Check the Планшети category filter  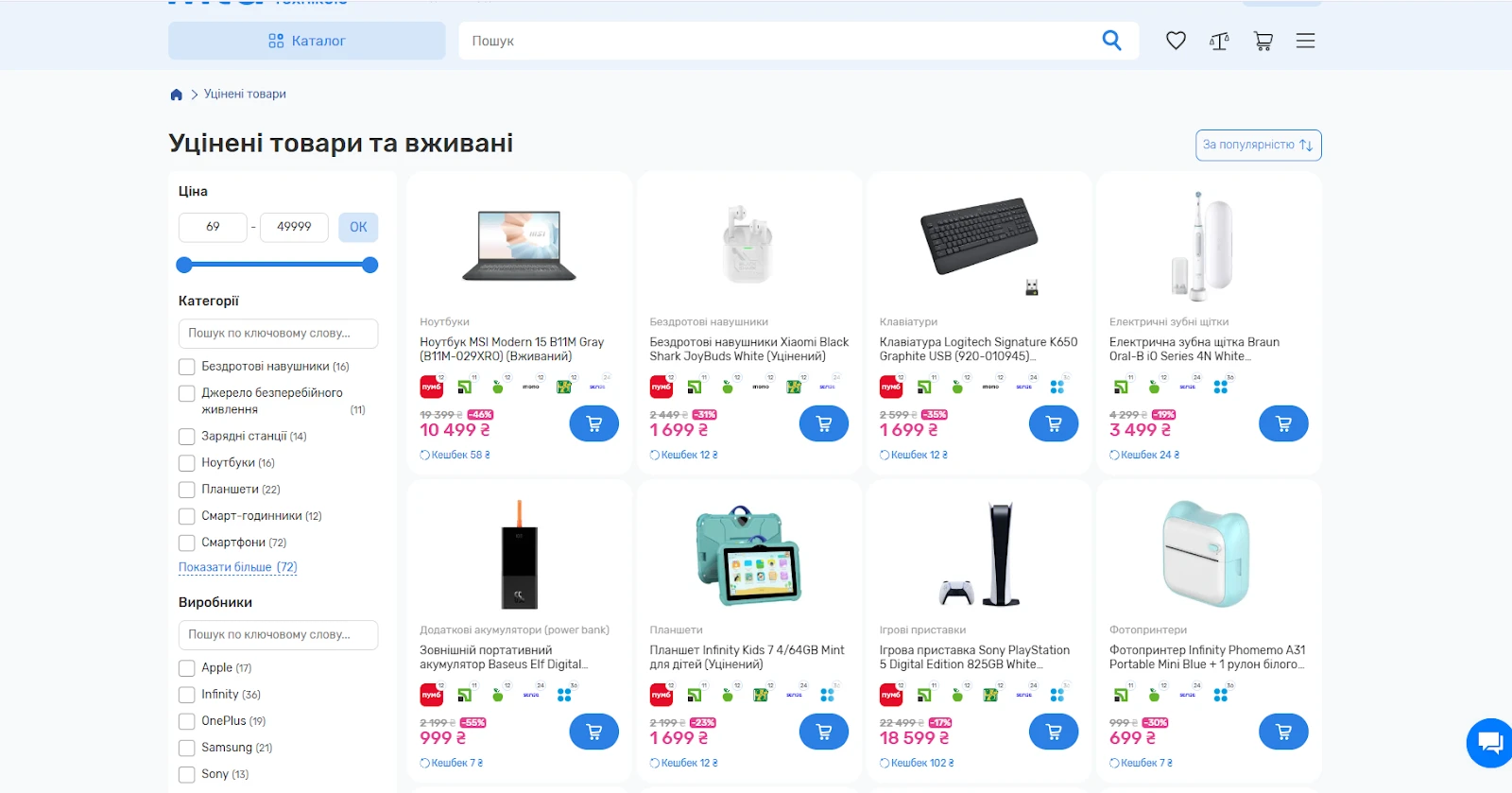pos(187,490)
